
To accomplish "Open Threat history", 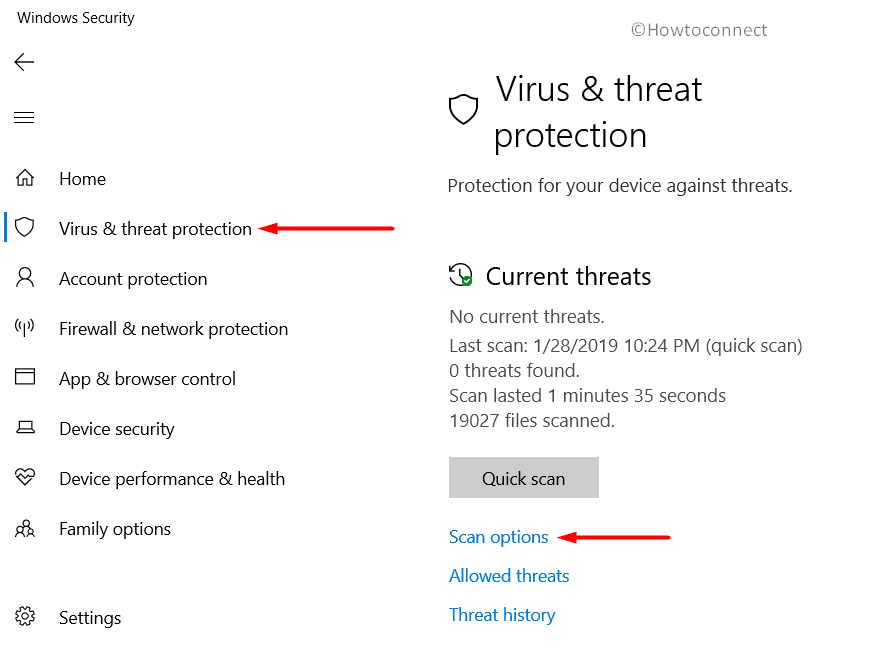I will [x=502, y=614].
